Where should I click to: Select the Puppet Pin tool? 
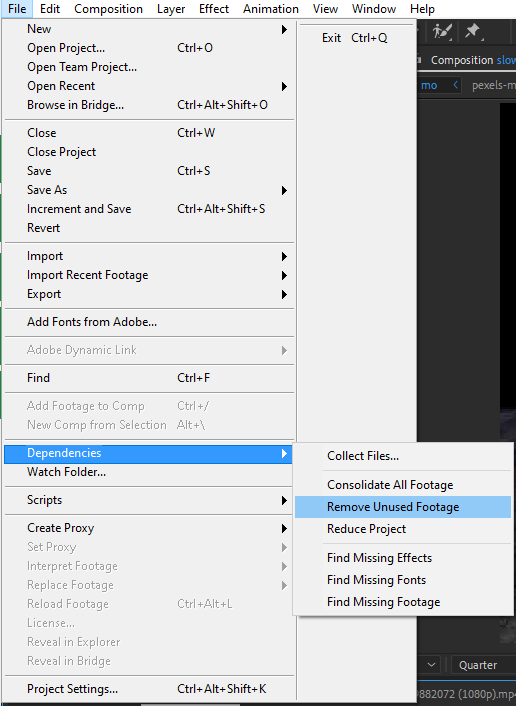pos(474,32)
